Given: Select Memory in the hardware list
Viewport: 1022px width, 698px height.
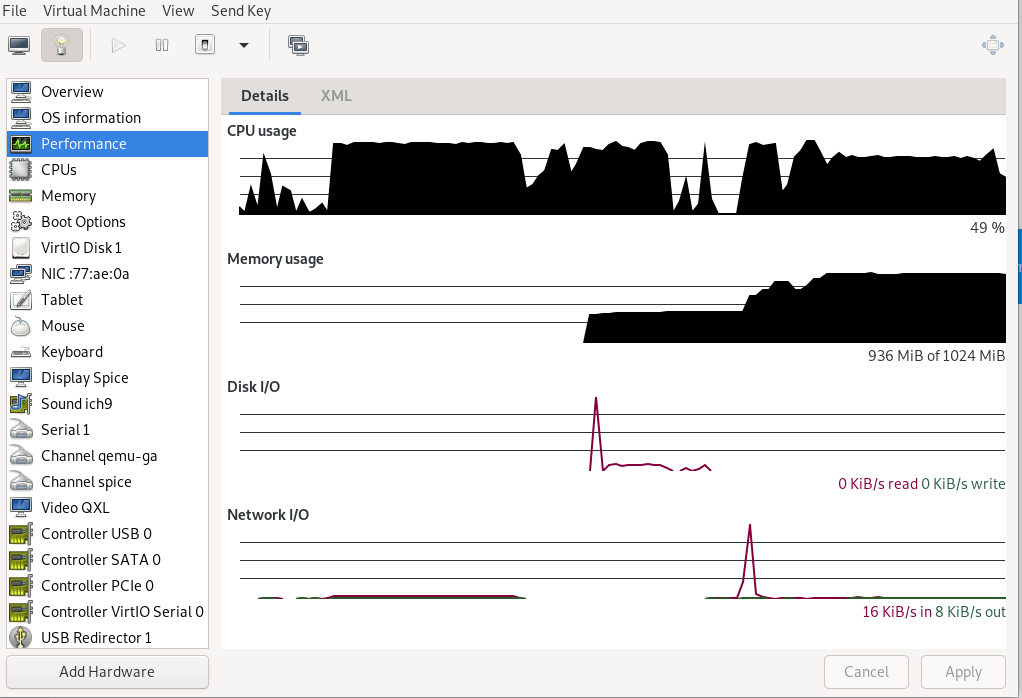Looking at the screenshot, I should pyautogui.click(x=68, y=196).
